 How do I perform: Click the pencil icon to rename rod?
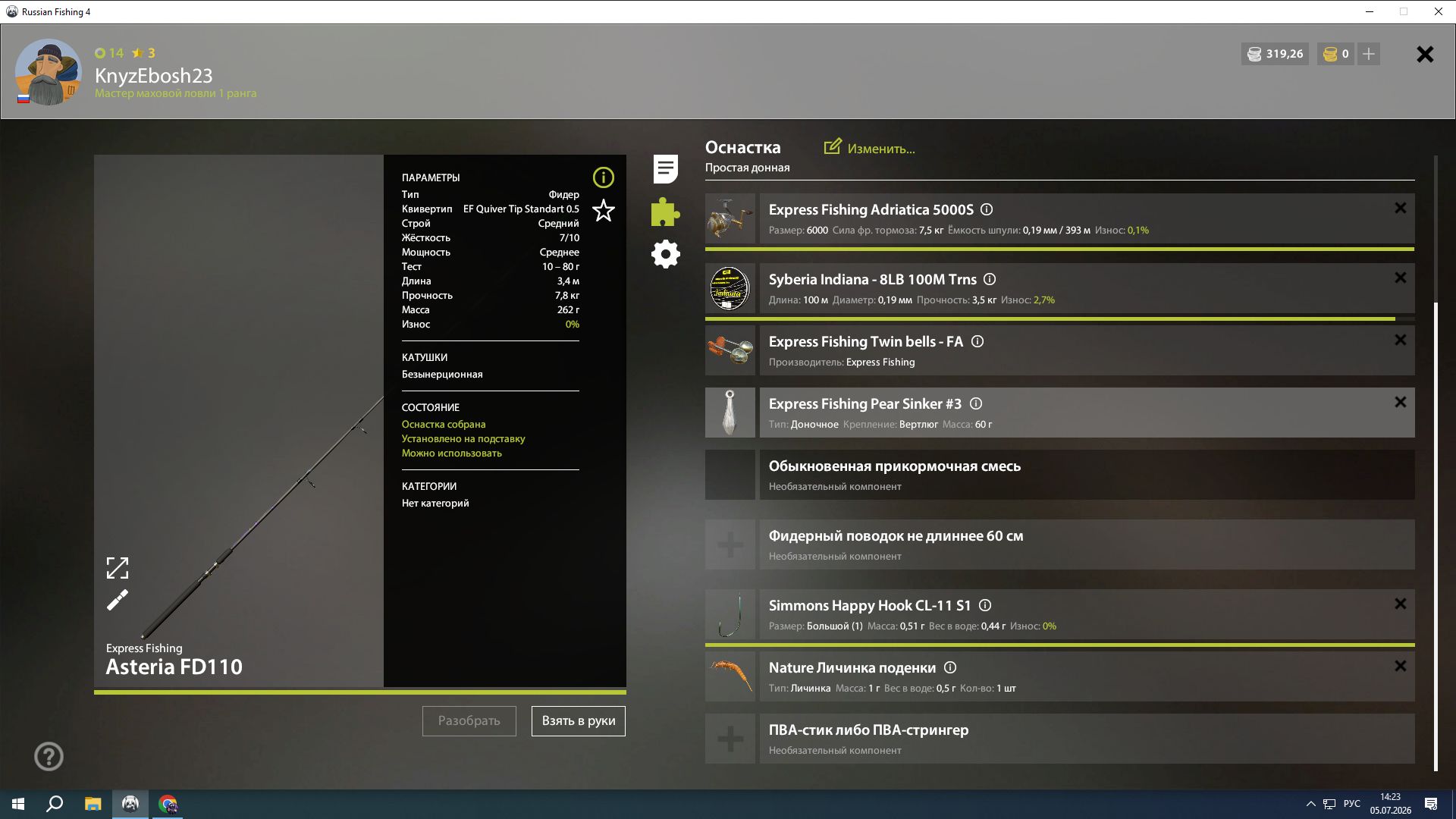118,601
